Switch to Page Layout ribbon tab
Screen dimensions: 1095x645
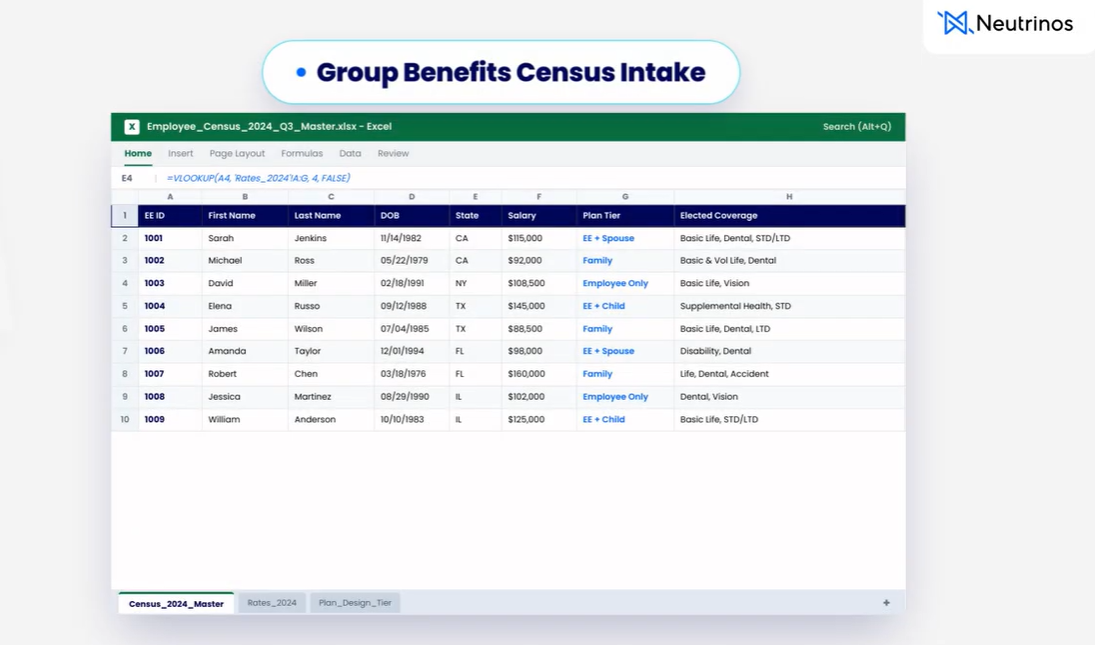[x=237, y=154]
